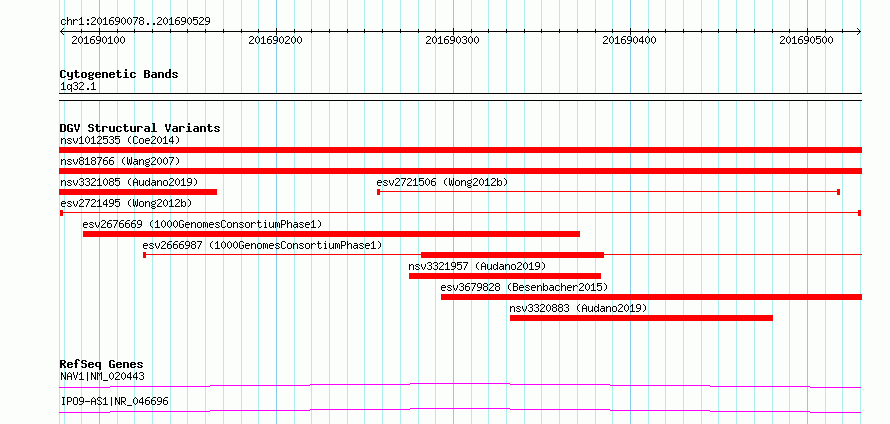This screenshot has height=424, width=890.
Task: Click right end marker of esv2721506
Action: [x=839, y=192]
